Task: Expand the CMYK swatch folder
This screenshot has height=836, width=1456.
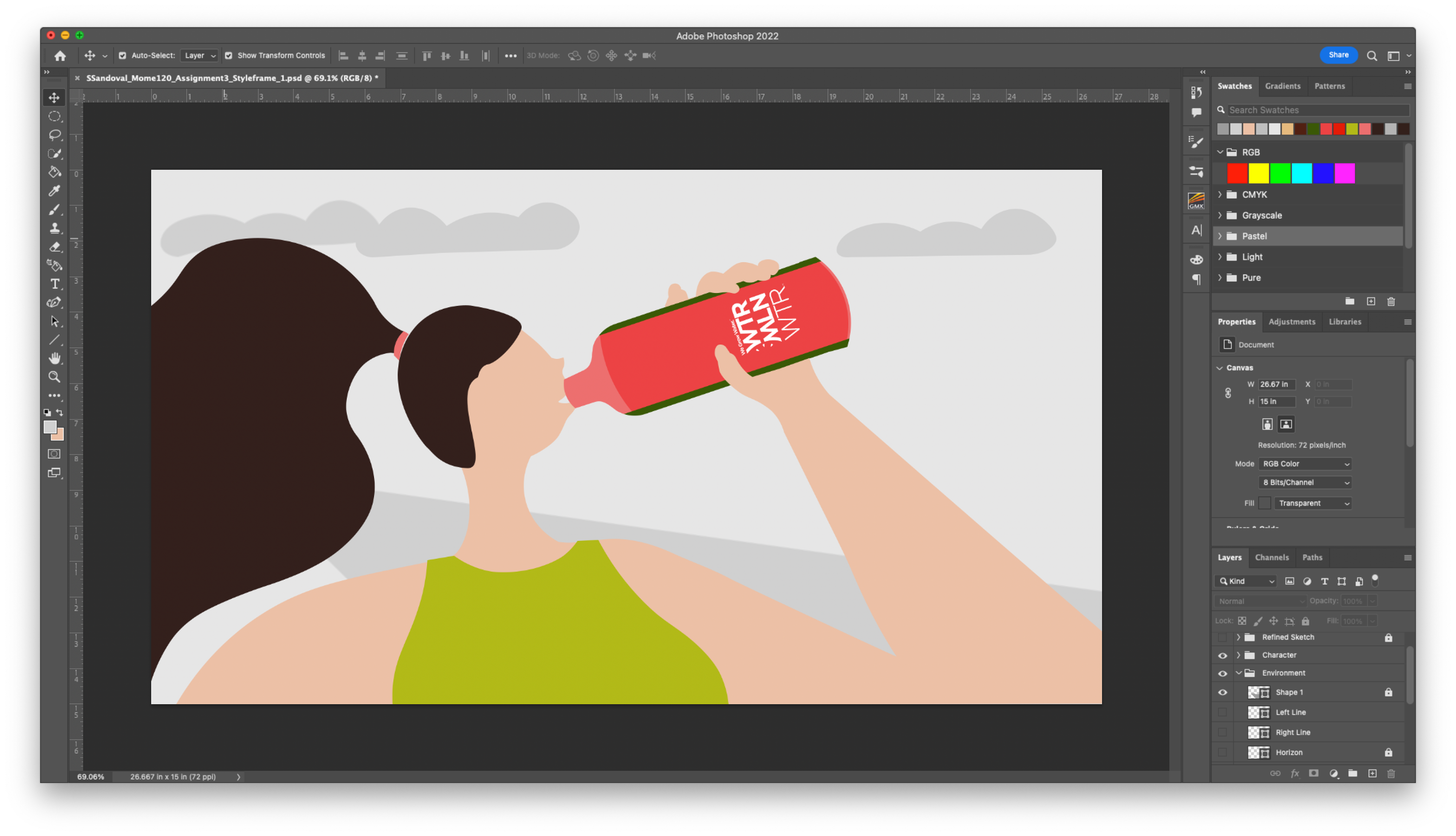Action: (x=1220, y=194)
